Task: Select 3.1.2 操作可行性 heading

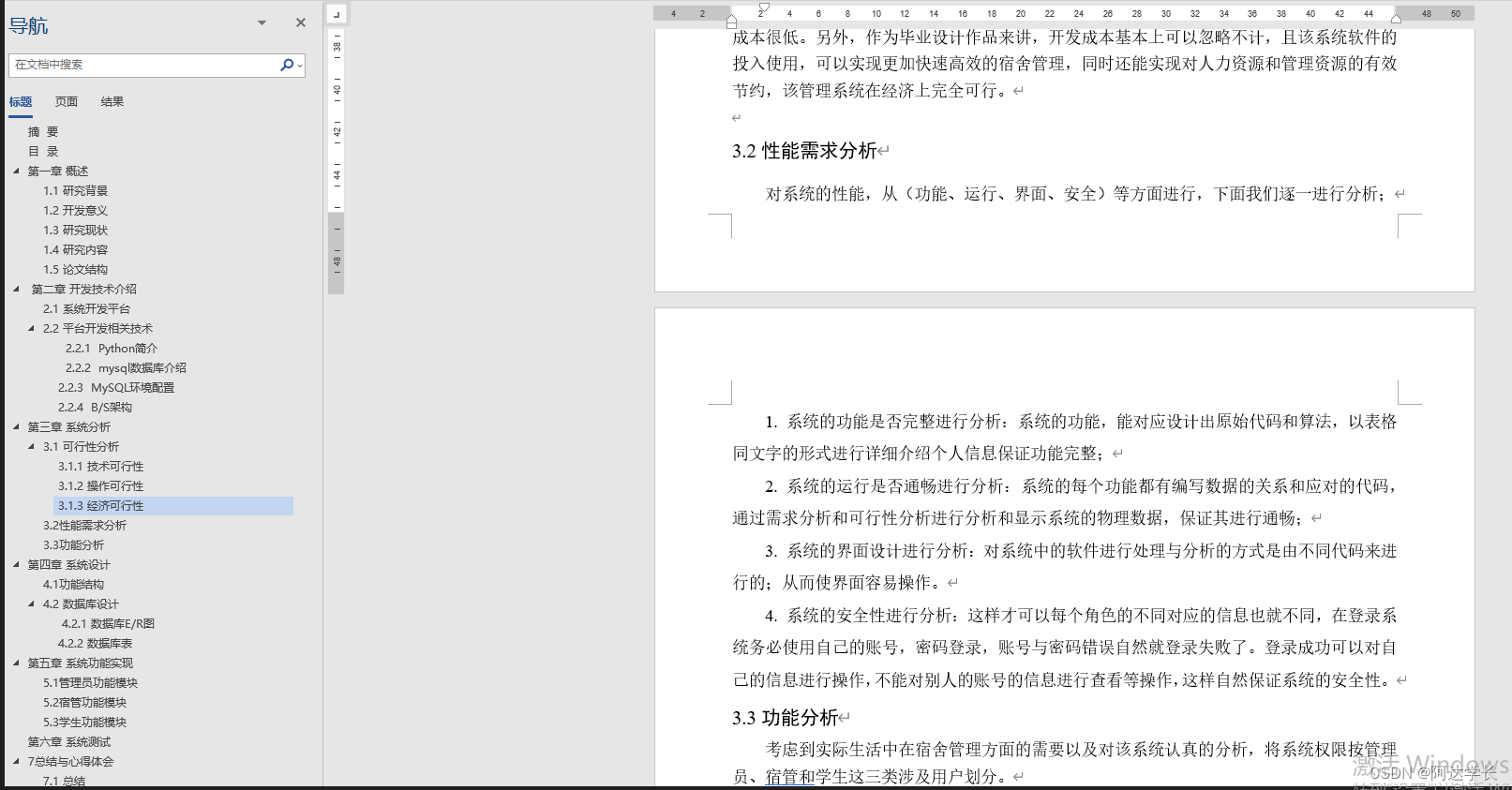Action: tap(101, 485)
